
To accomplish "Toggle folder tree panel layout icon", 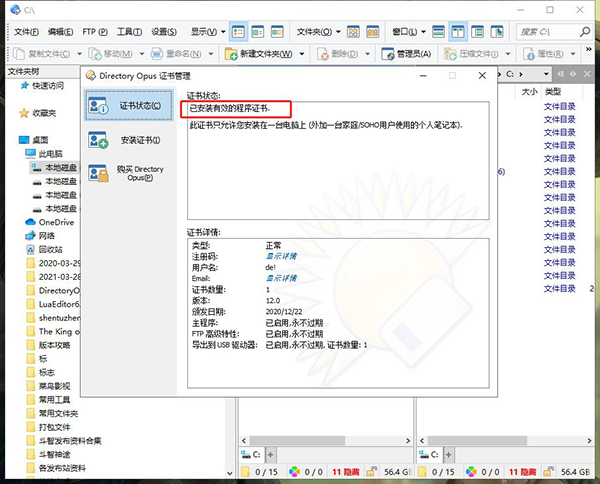I will (477, 32).
